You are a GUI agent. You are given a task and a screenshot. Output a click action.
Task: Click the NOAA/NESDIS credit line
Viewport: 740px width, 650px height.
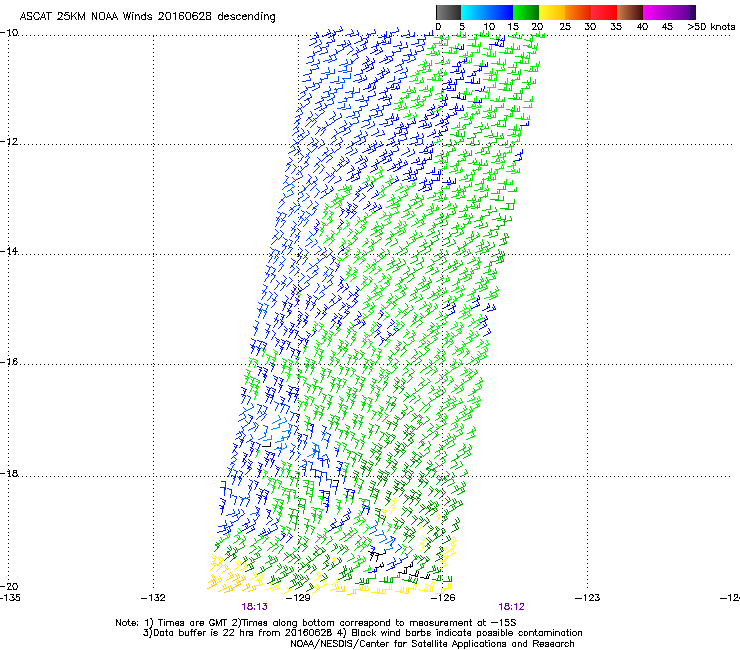pyautogui.click(x=432, y=644)
